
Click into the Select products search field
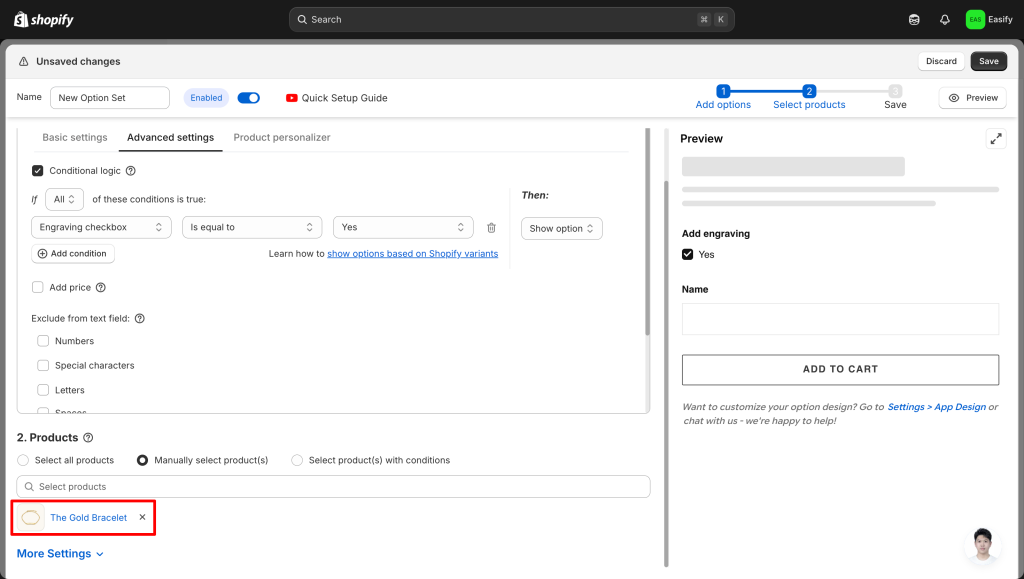334,487
